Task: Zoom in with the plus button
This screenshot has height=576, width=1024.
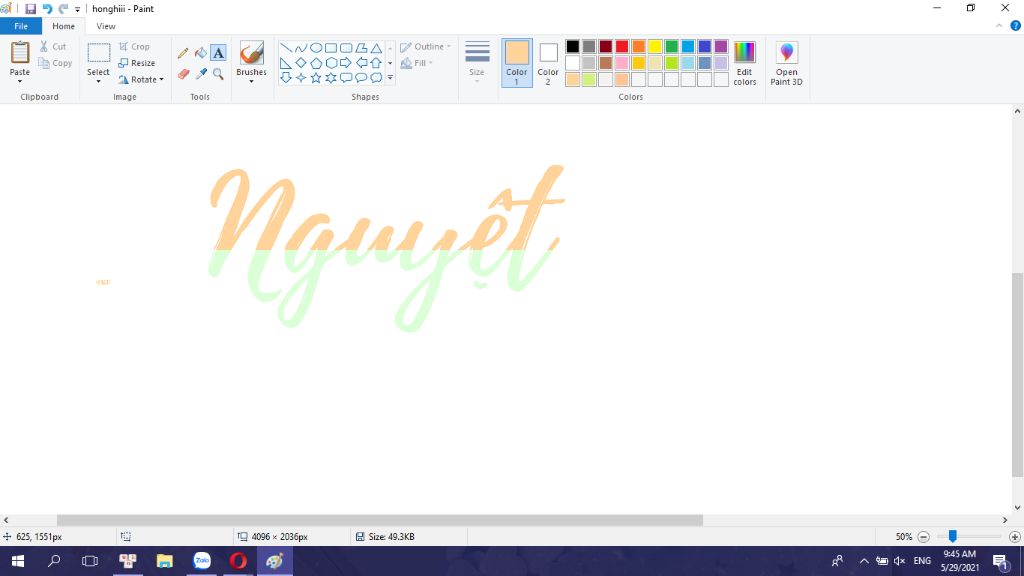Action: click(1014, 537)
